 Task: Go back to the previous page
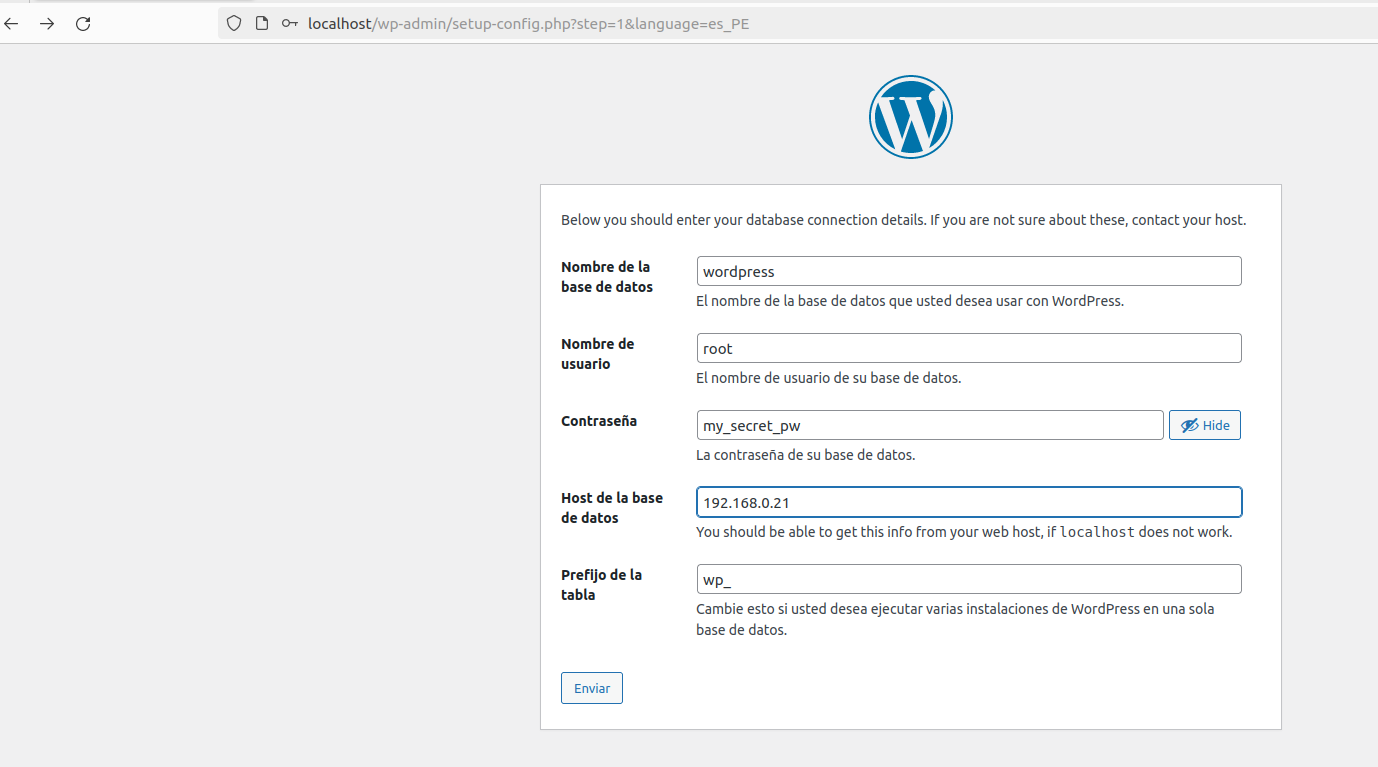[12, 24]
